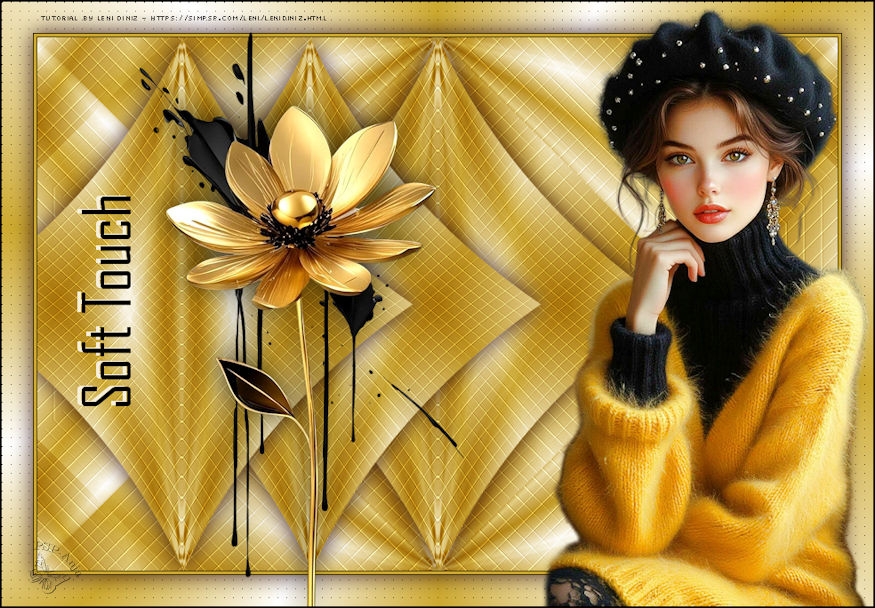Image resolution: width=875 pixels, height=608 pixels.
Task: Click the thin diagonal black ink stroke
Action: pyautogui.click(x=424, y=414)
